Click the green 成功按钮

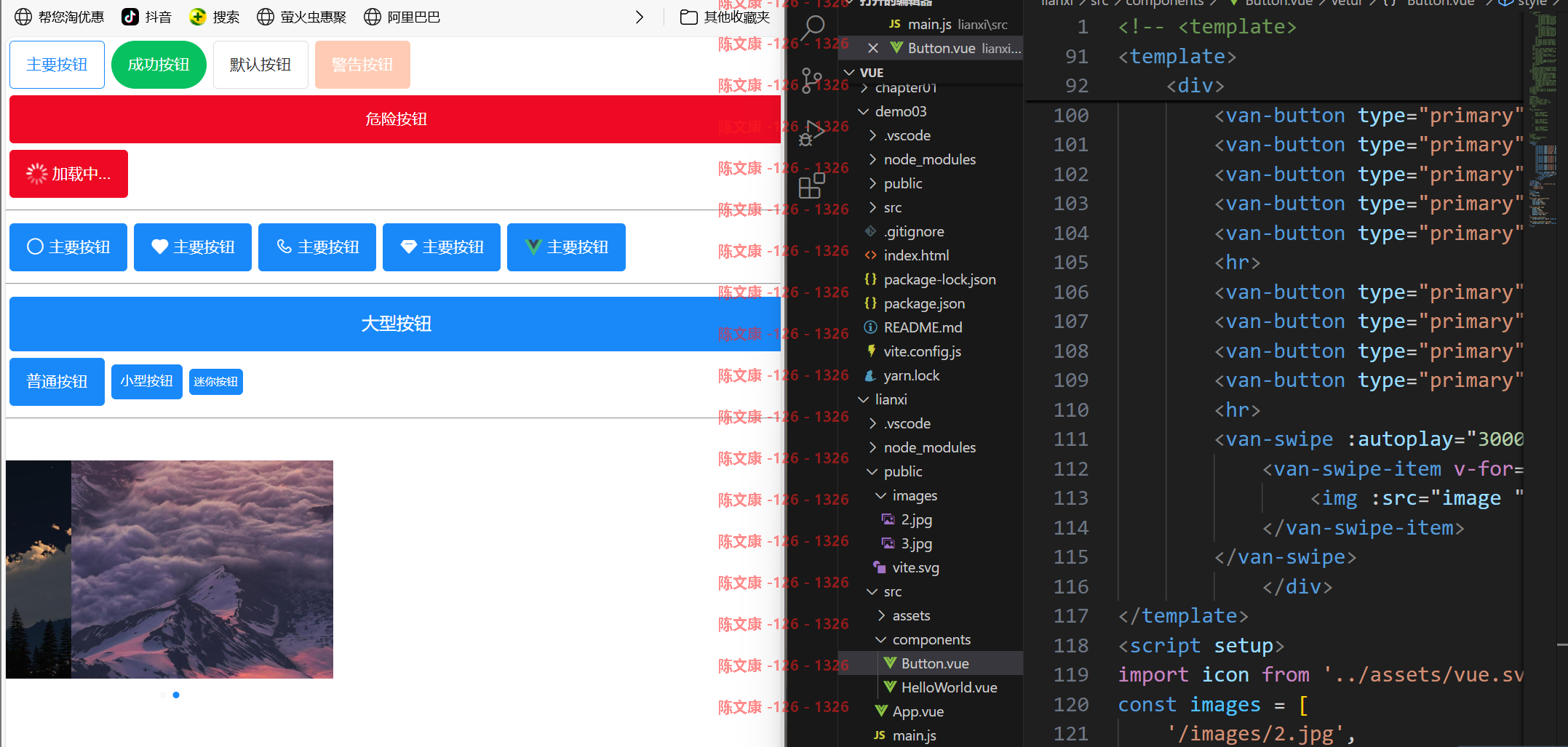159,65
